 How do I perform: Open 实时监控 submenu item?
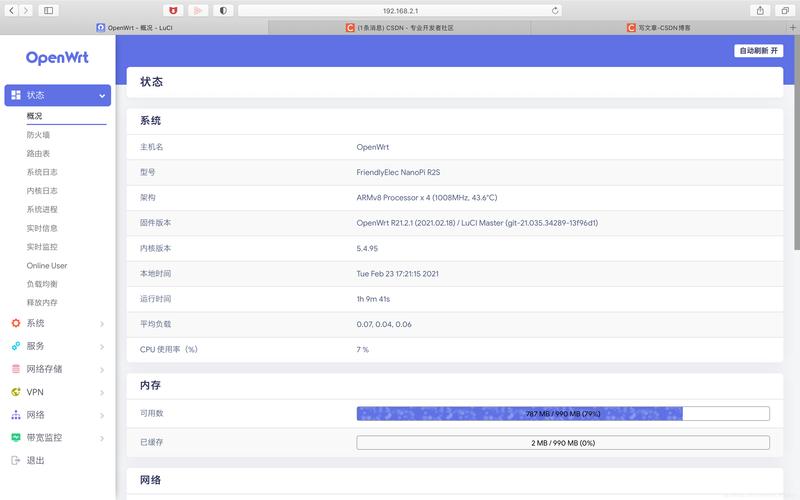coord(42,246)
